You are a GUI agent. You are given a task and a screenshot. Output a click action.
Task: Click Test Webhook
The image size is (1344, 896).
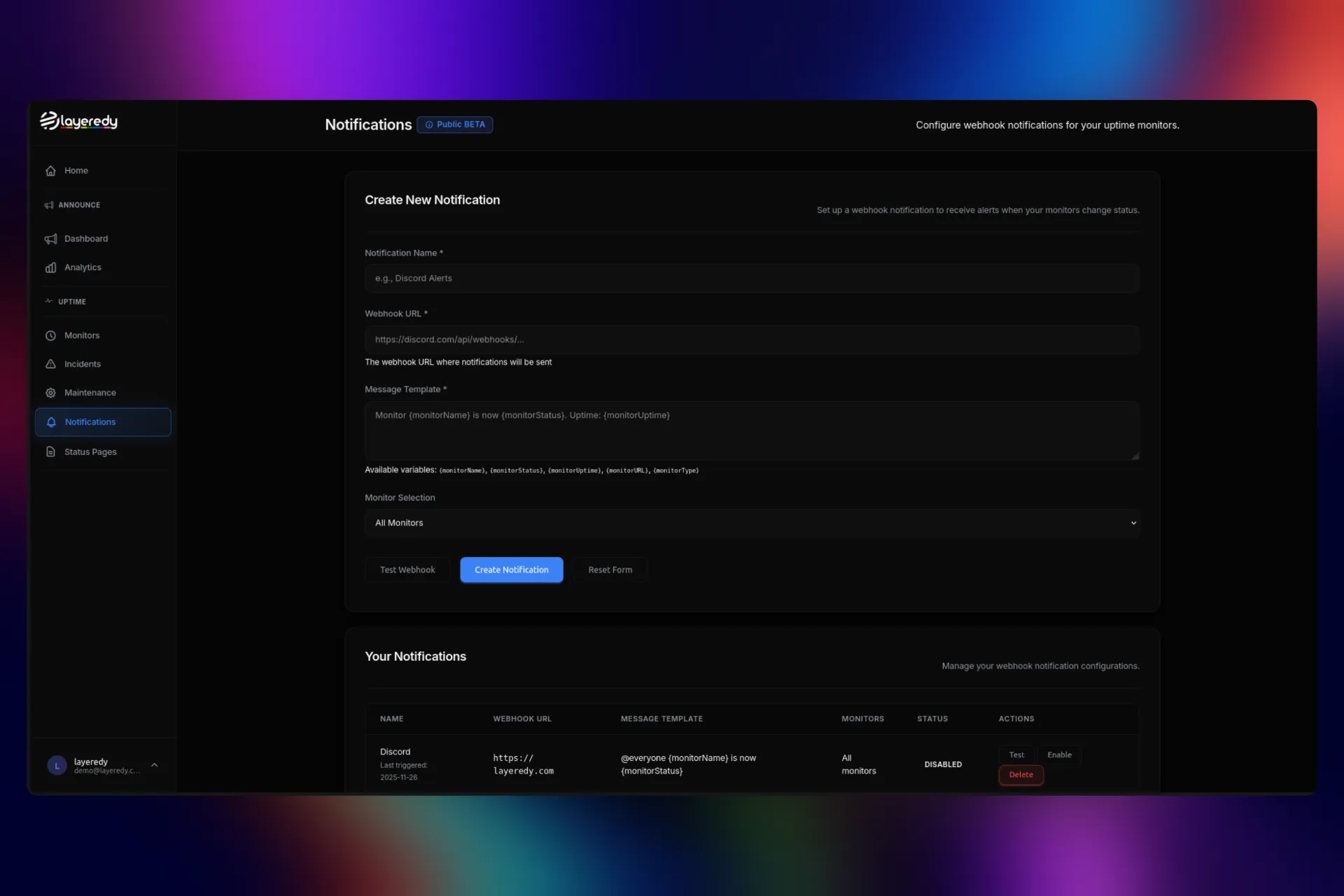point(407,569)
